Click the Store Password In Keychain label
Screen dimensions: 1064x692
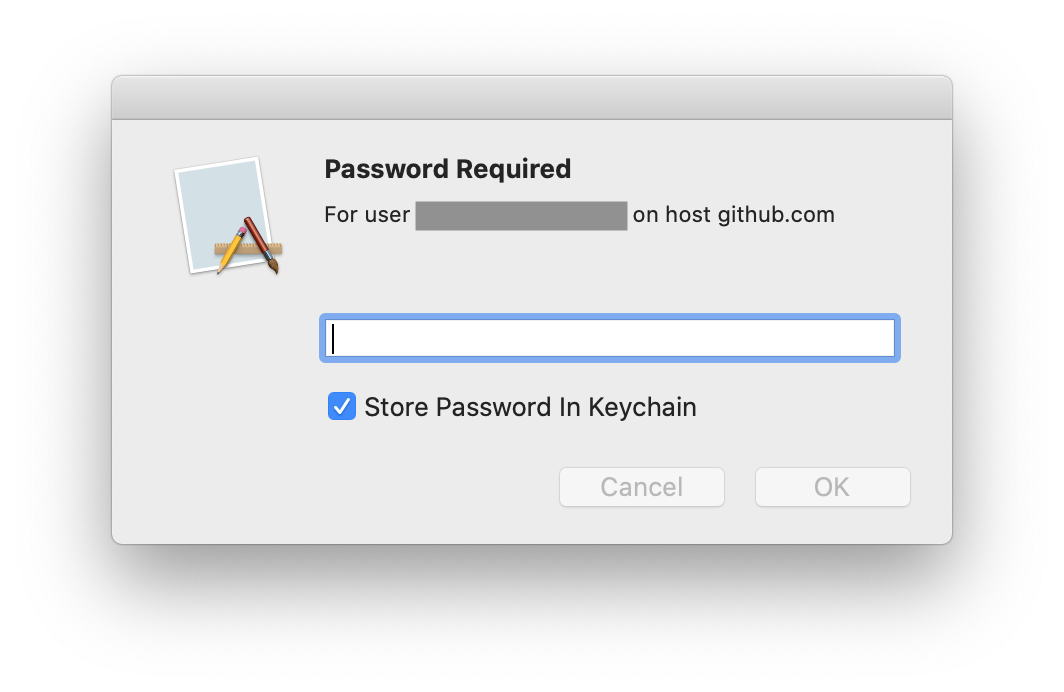(x=530, y=406)
